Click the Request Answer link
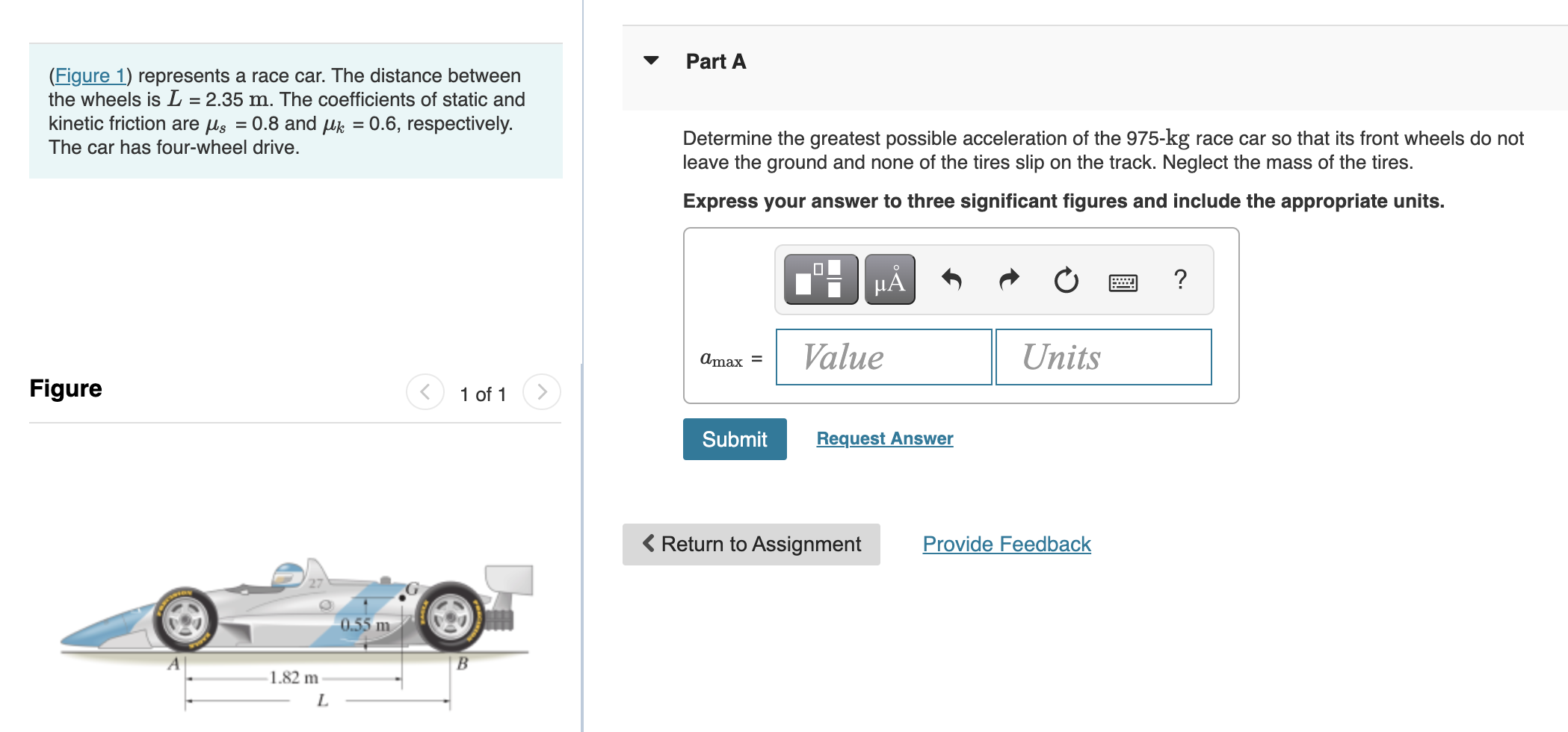Image resolution: width=1568 pixels, height=732 pixels. [883, 438]
